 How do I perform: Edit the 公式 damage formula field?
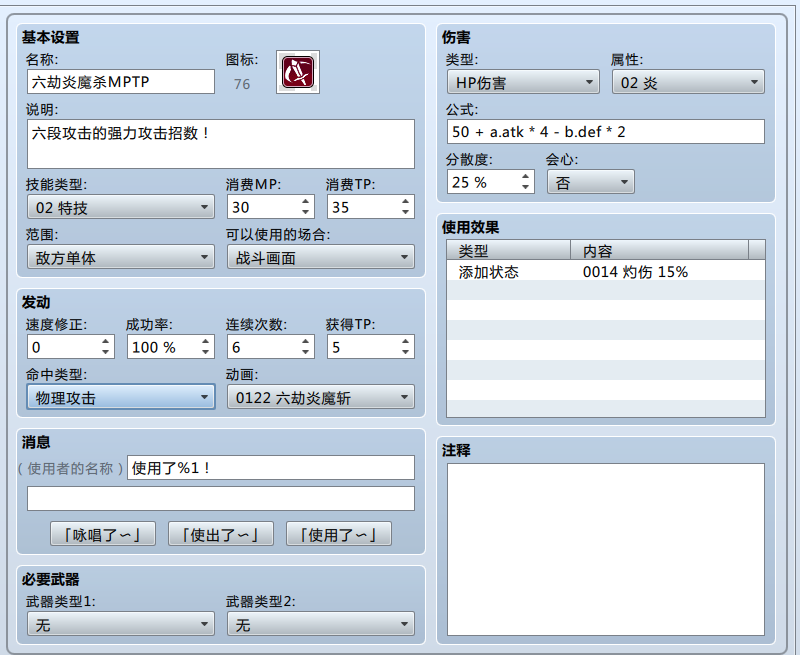pyautogui.click(x=606, y=132)
